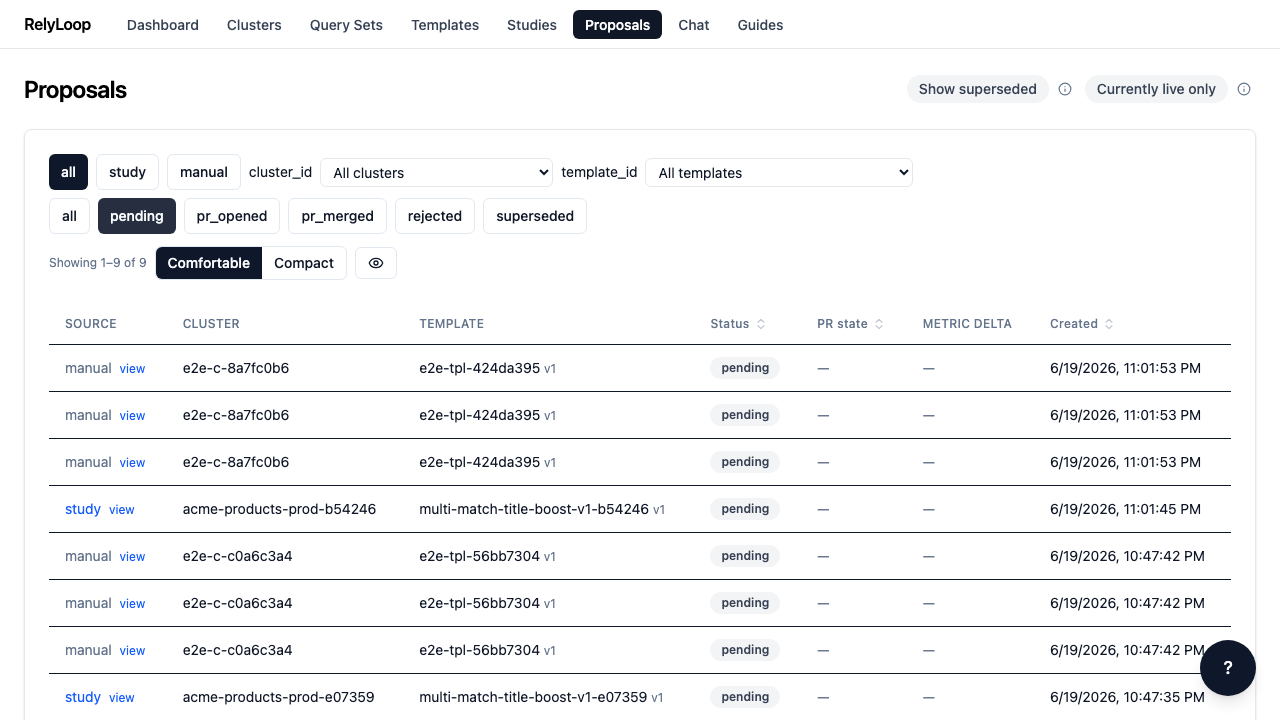1280x720 pixels.
Task: Click the TEMPLATE column header
Action: [x=452, y=324]
